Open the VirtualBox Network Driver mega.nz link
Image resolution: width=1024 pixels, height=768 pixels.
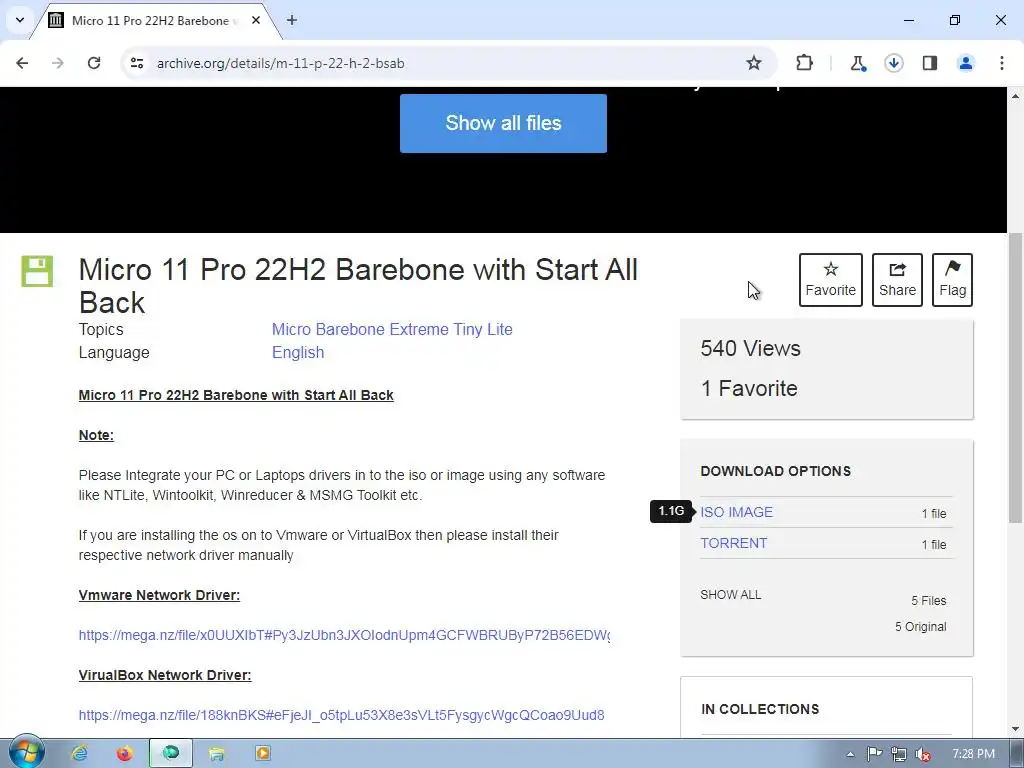click(x=341, y=715)
